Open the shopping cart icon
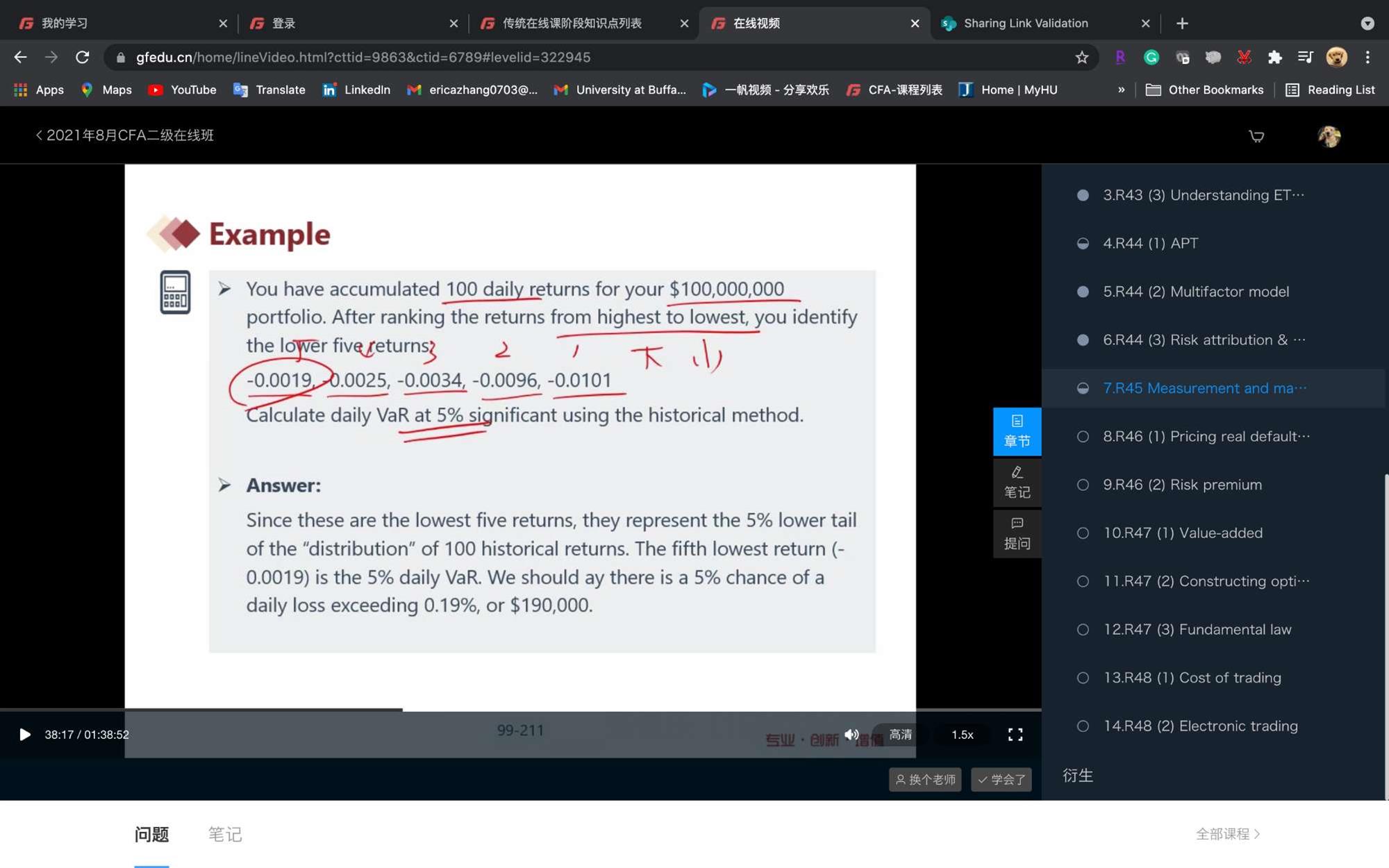1389x868 pixels. click(x=1256, y=136)
